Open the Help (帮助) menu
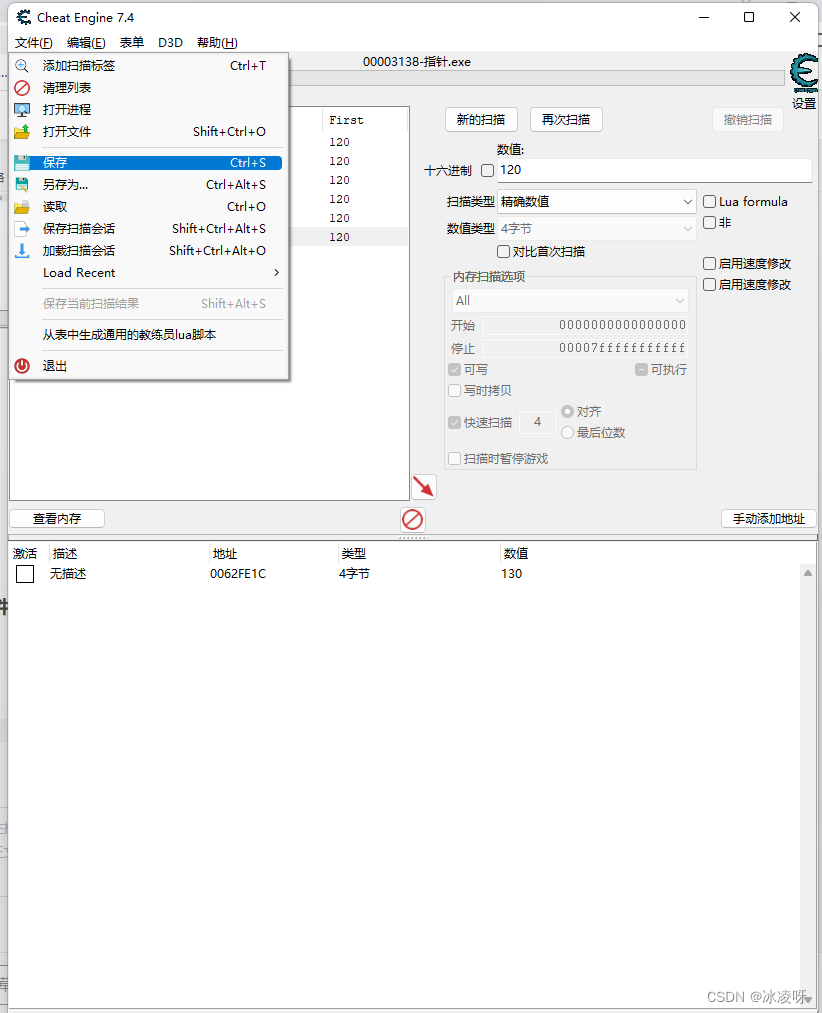Screen dimensions: 822x1013 click(x=217, y=43)
